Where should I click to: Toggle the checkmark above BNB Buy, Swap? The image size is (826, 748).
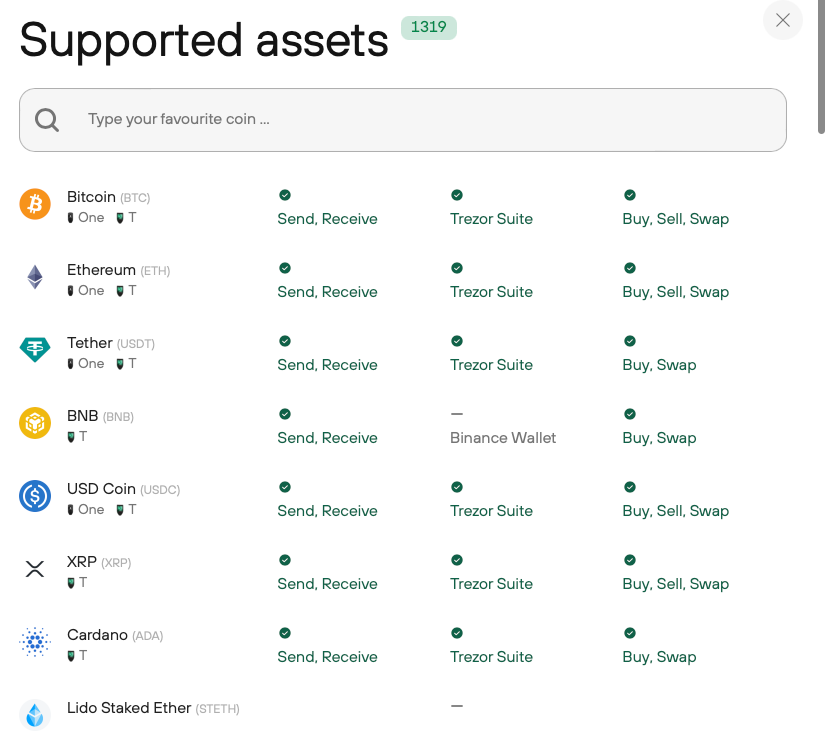pyautogui.click(x=629, y=413)
